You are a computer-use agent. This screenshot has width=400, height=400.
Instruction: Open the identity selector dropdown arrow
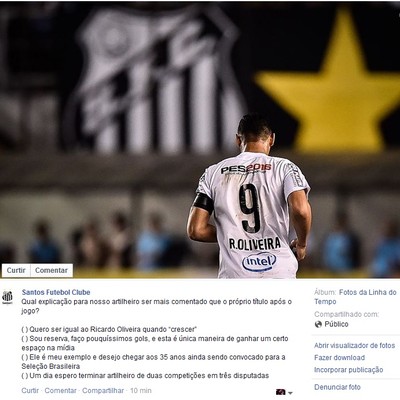coord(290,393)
